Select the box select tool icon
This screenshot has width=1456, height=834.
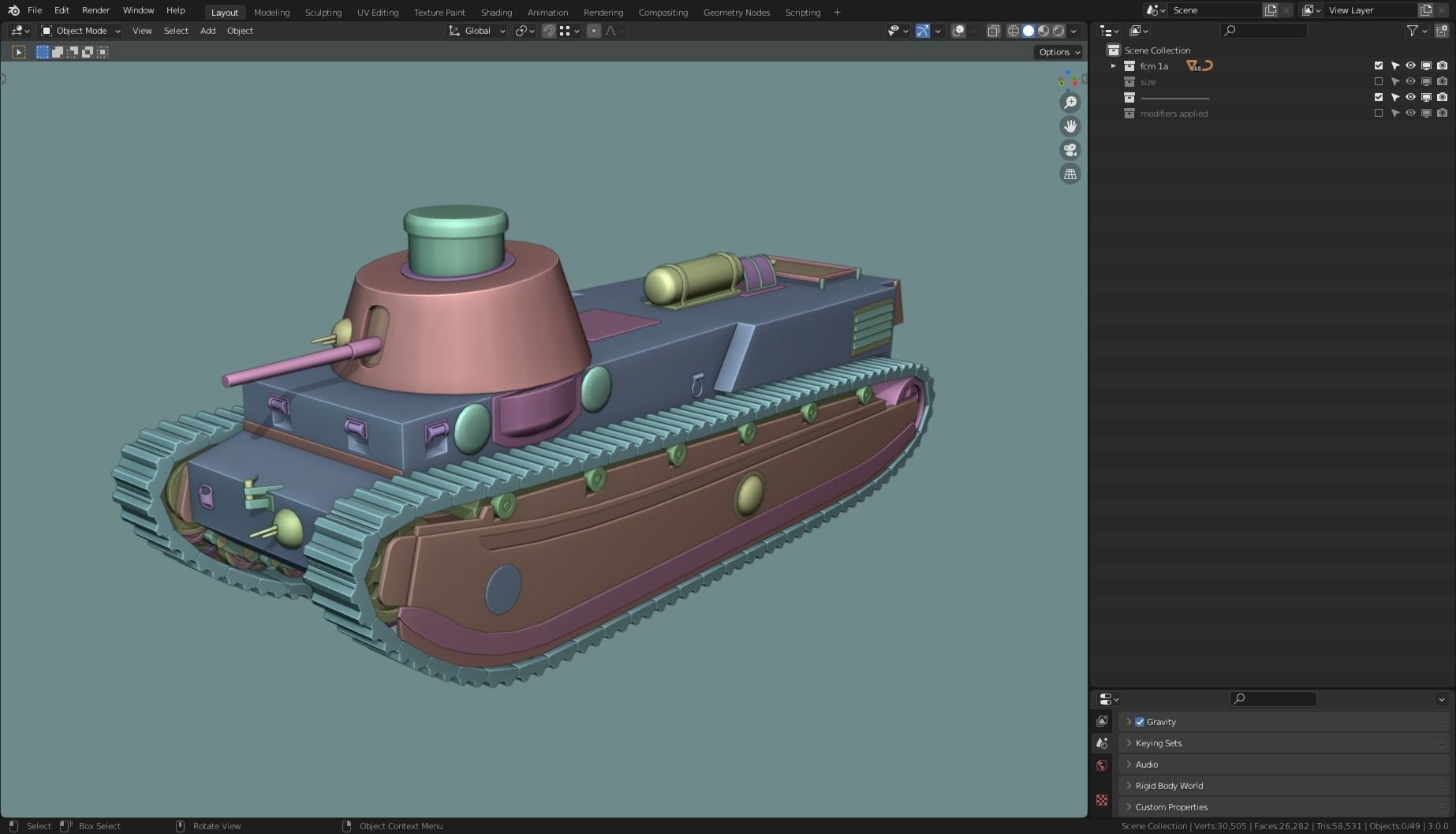19,52
